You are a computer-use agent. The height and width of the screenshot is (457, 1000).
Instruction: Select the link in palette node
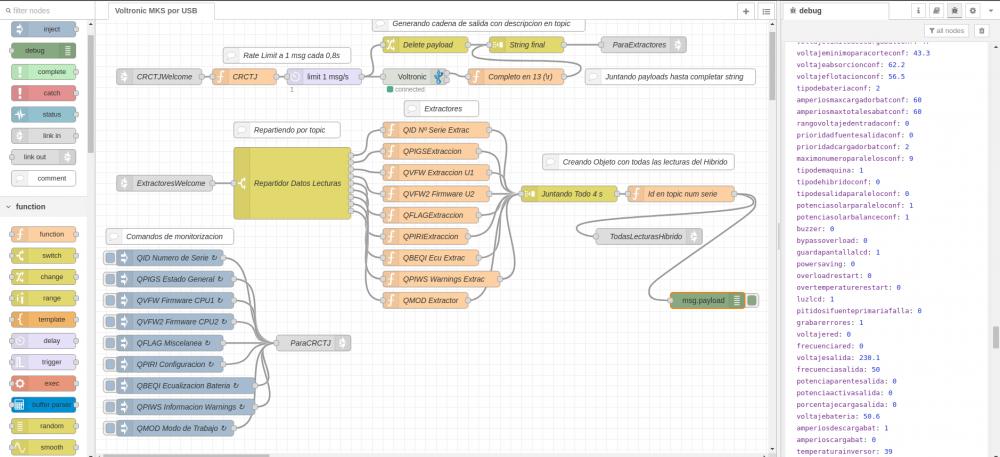pos(44,136)
